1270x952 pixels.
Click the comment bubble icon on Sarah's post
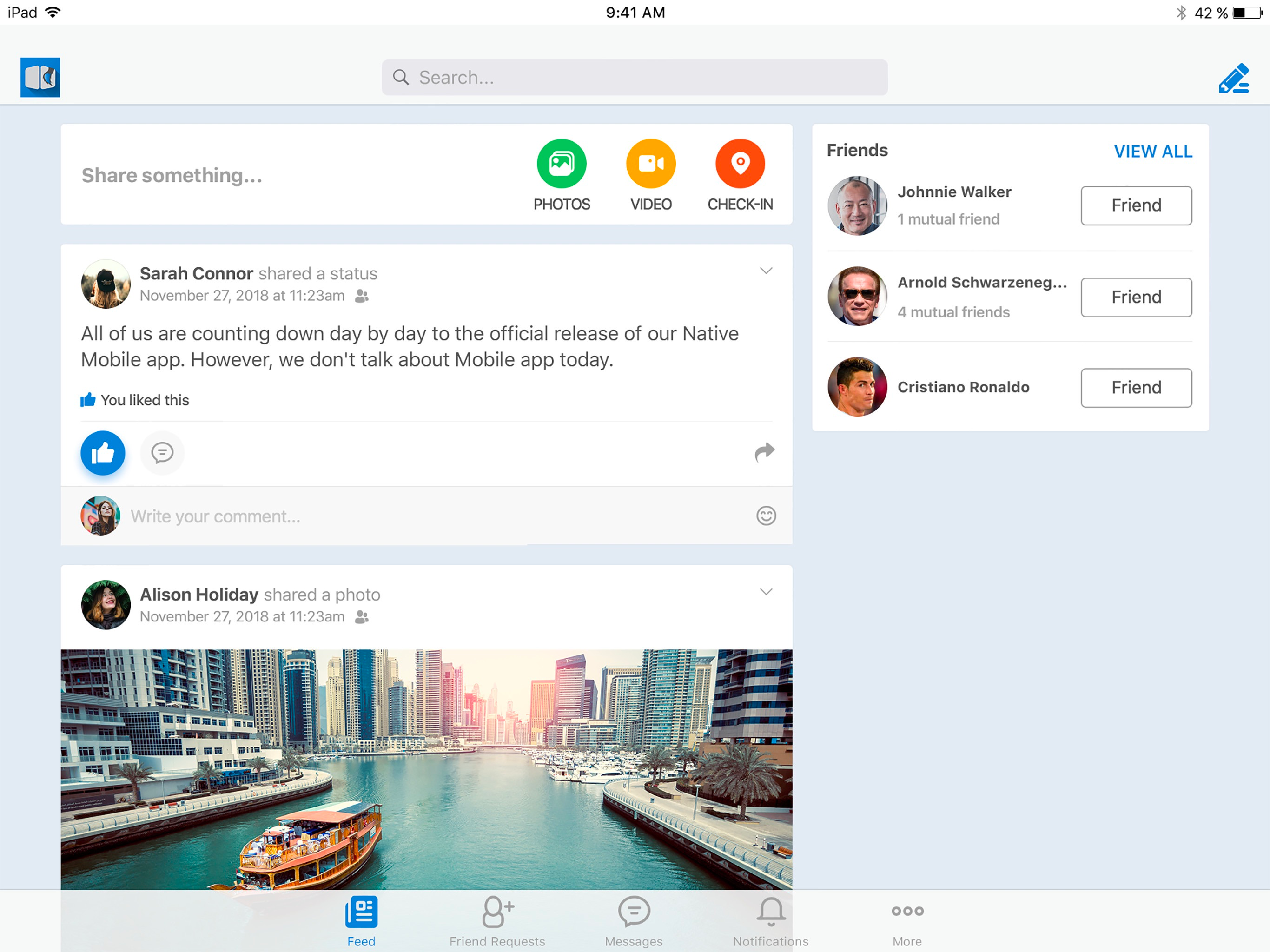click(x=162, y=453)
